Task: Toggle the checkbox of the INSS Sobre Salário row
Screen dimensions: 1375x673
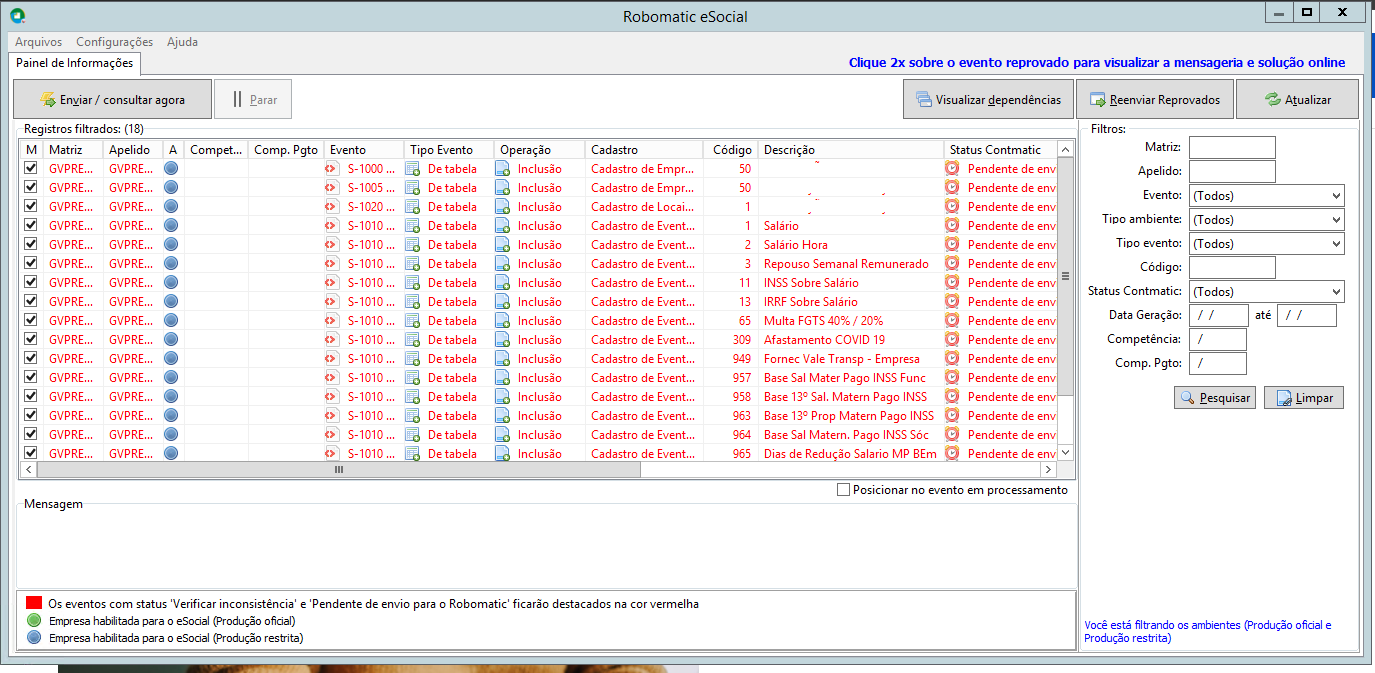Action: (31, 283)
